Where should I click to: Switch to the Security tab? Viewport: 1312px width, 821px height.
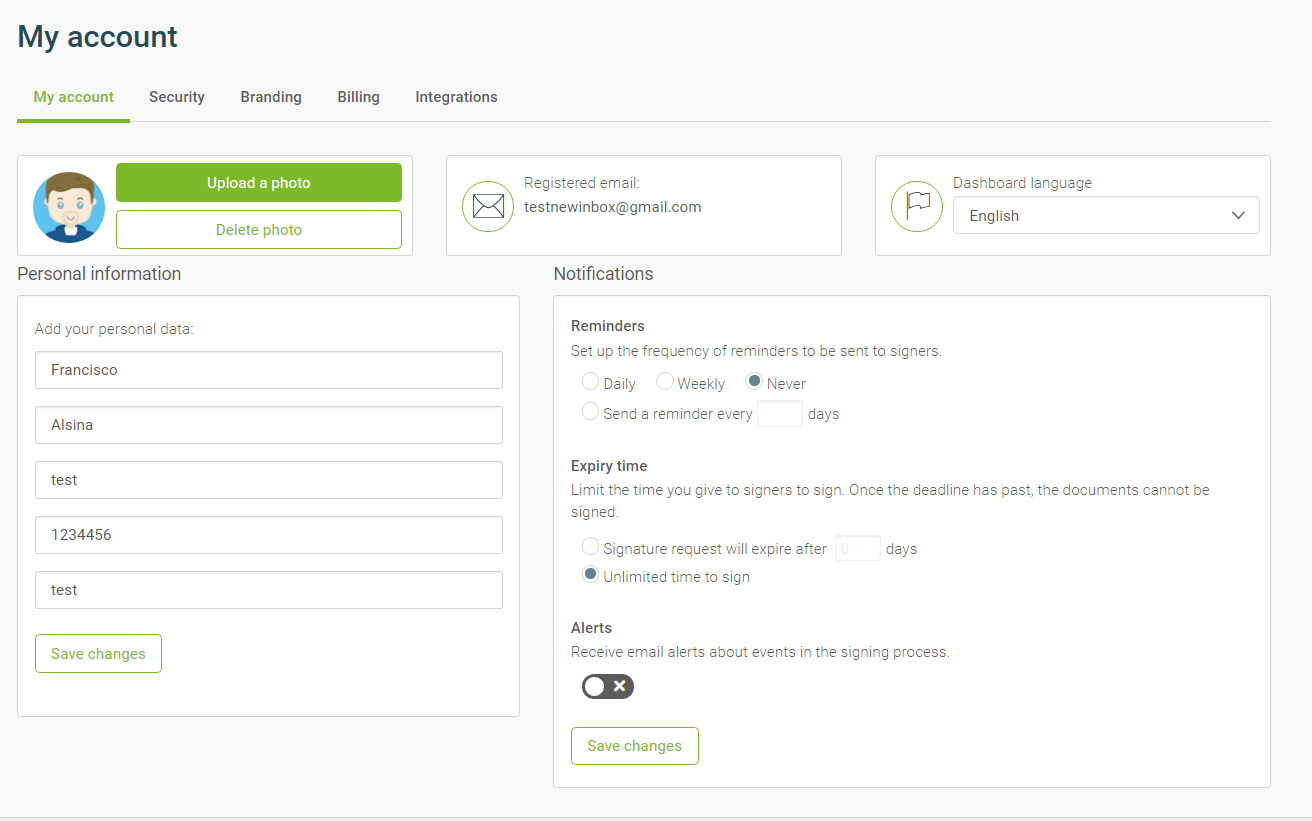tap(177, 97)
